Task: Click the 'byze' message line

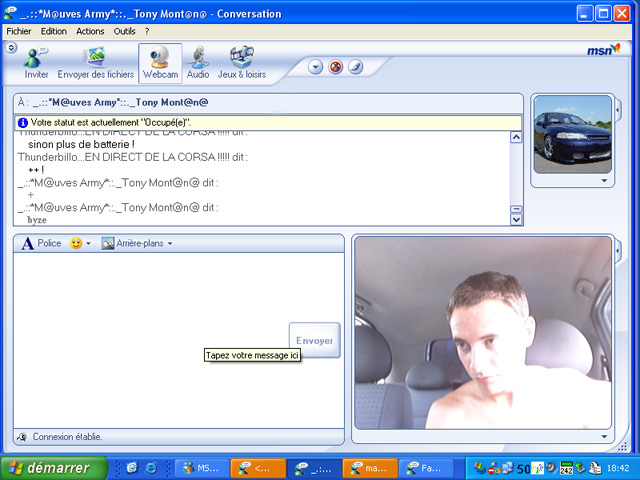Action: (x=37, y=220)
